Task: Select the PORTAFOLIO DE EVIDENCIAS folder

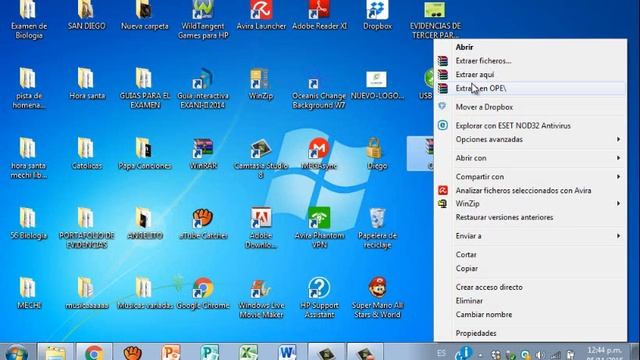Action: click(x=86, y=228)
